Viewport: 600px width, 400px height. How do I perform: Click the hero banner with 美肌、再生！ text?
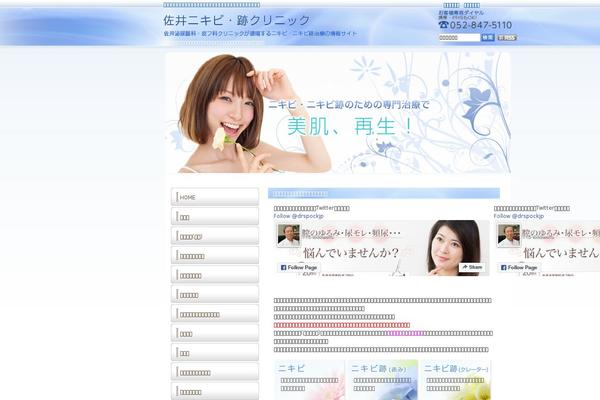[338, 113]
